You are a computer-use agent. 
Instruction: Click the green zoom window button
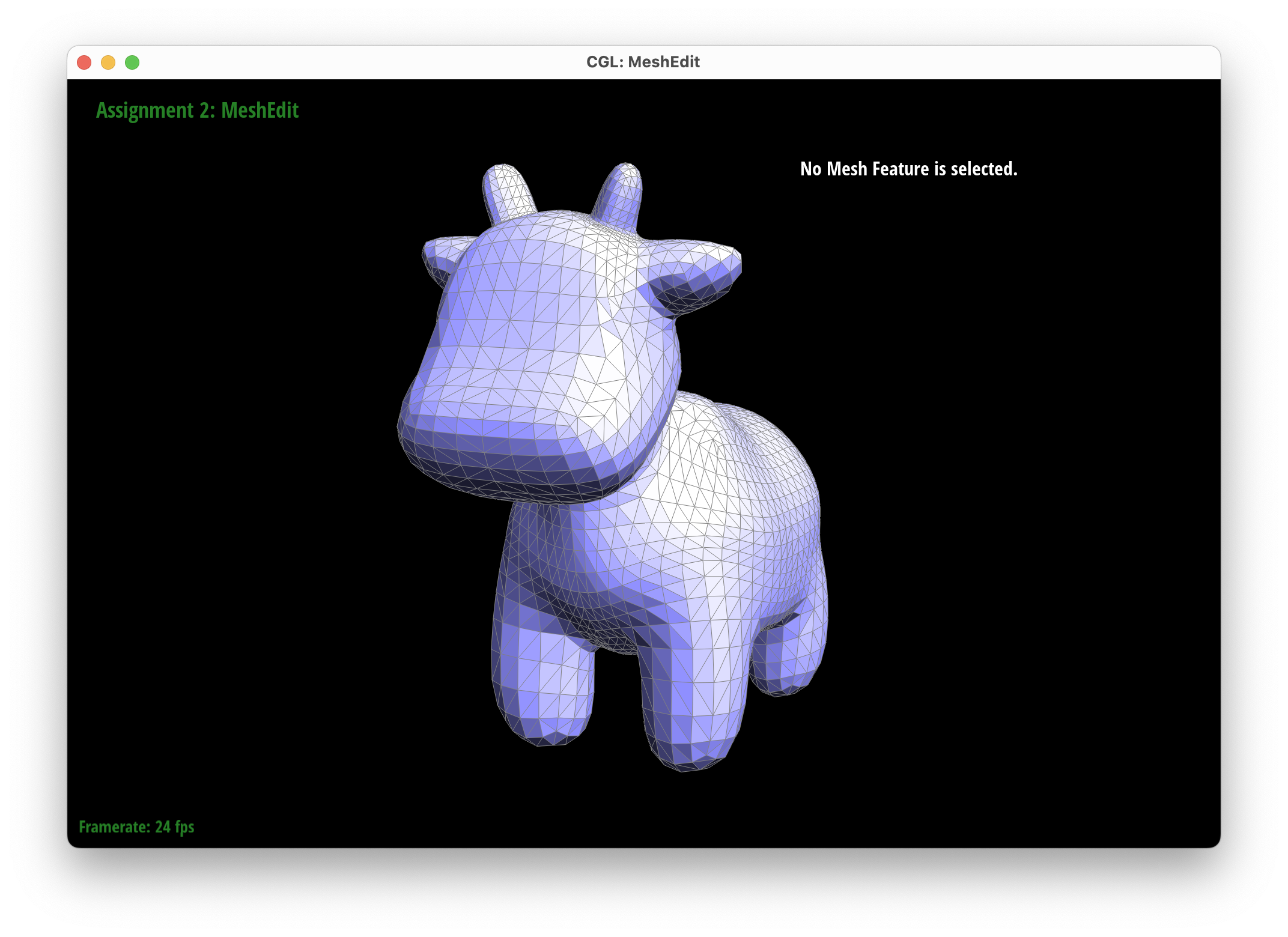132,62
